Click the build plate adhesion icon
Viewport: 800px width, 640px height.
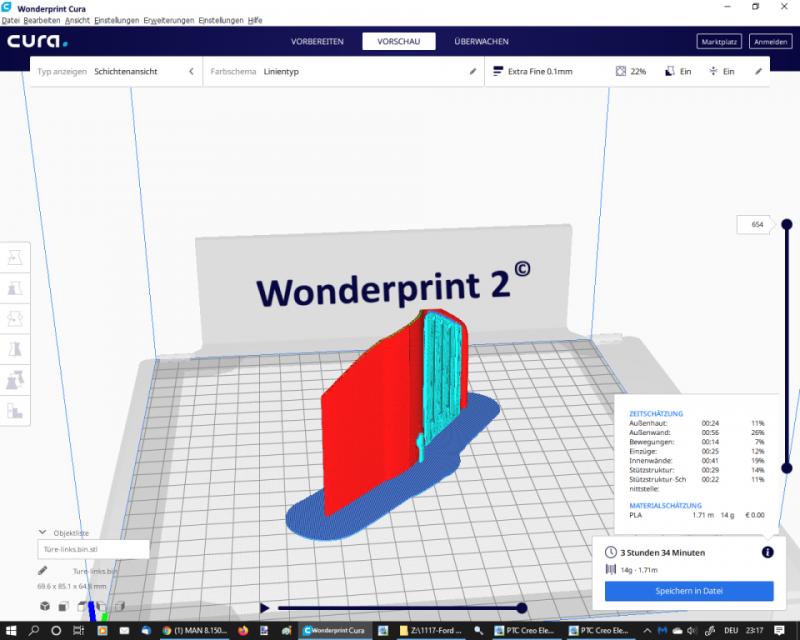(713, 71)
